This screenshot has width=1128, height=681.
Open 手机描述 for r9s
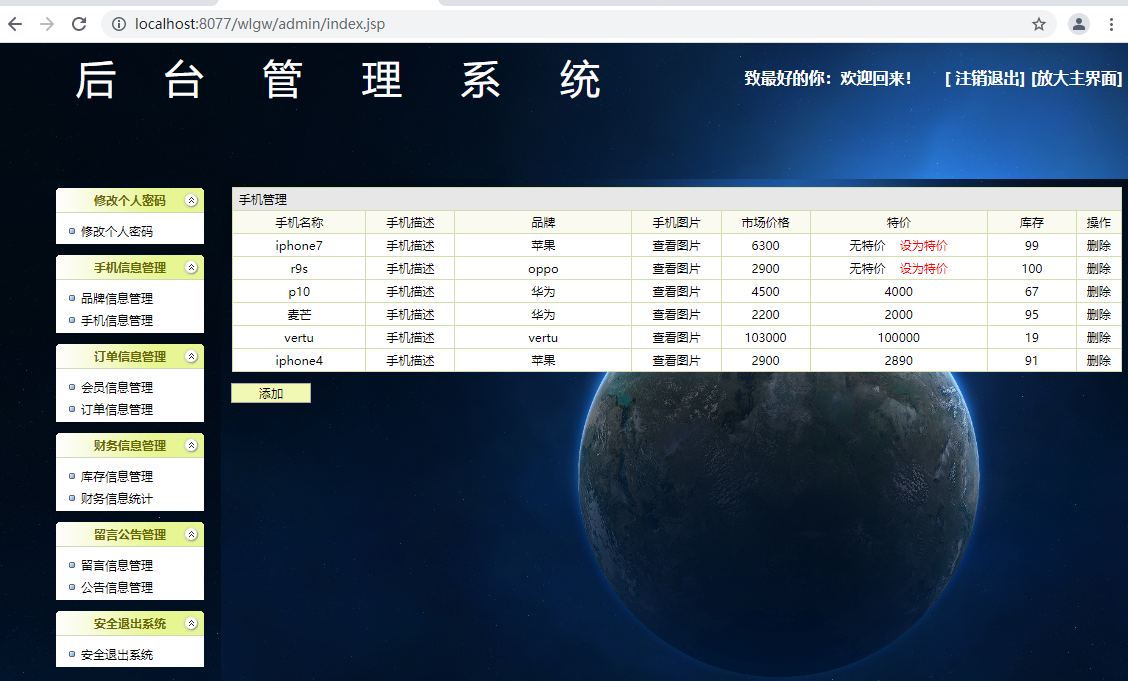(x=410, y=269)
